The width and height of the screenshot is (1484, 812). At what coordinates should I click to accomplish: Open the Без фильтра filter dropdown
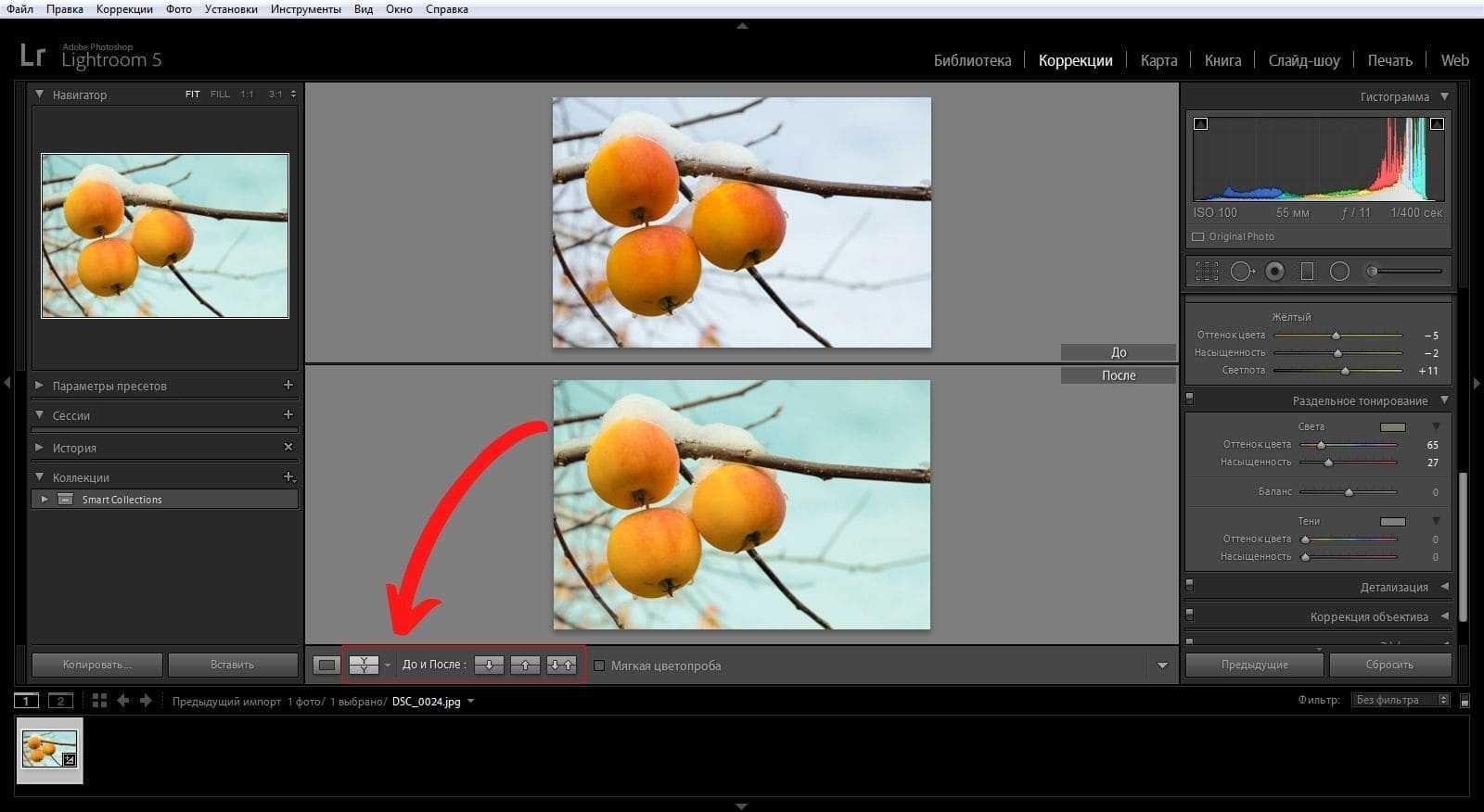click(x=1400, y=700)
